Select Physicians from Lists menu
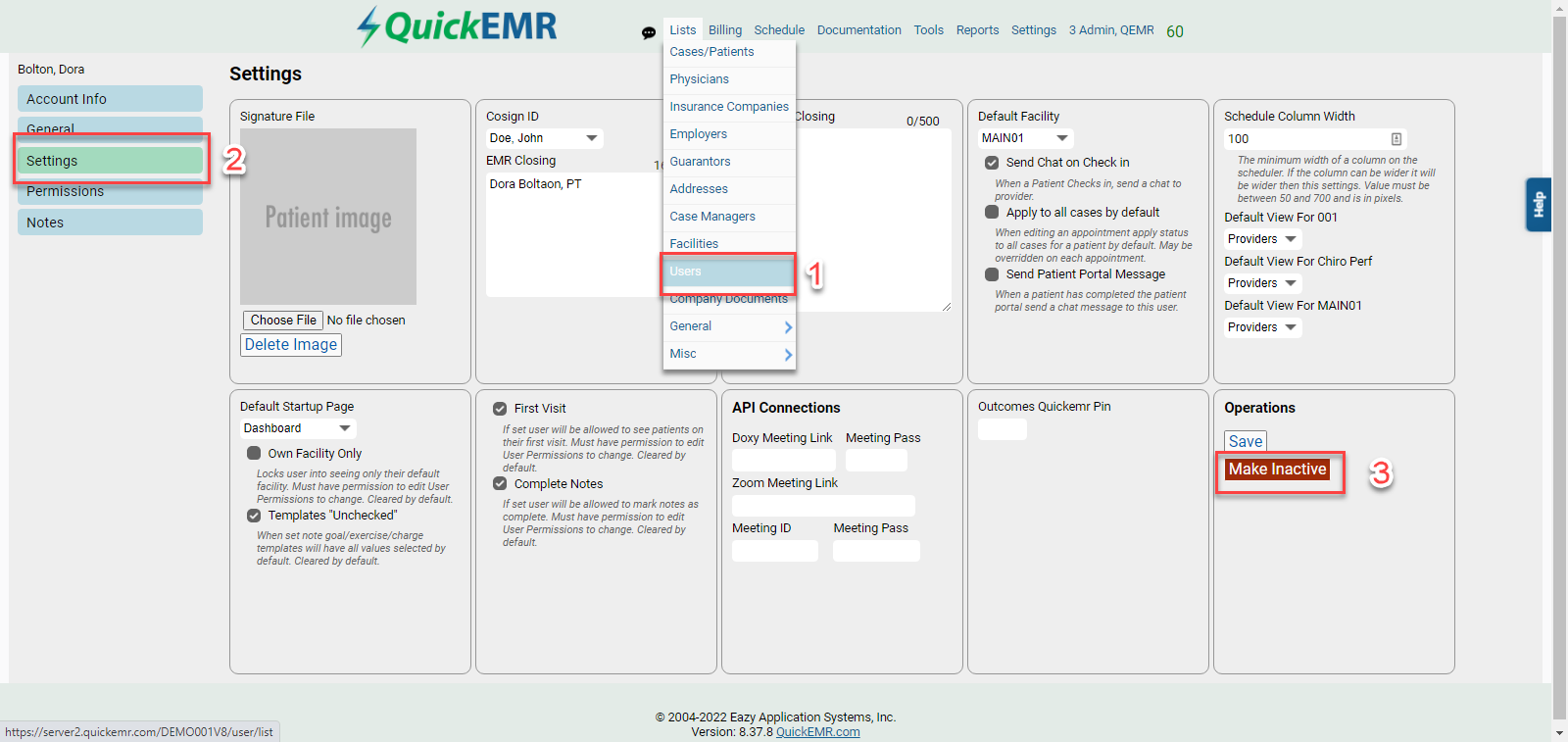The width and height of the screenshot is (1568, 742). (729, 79)
